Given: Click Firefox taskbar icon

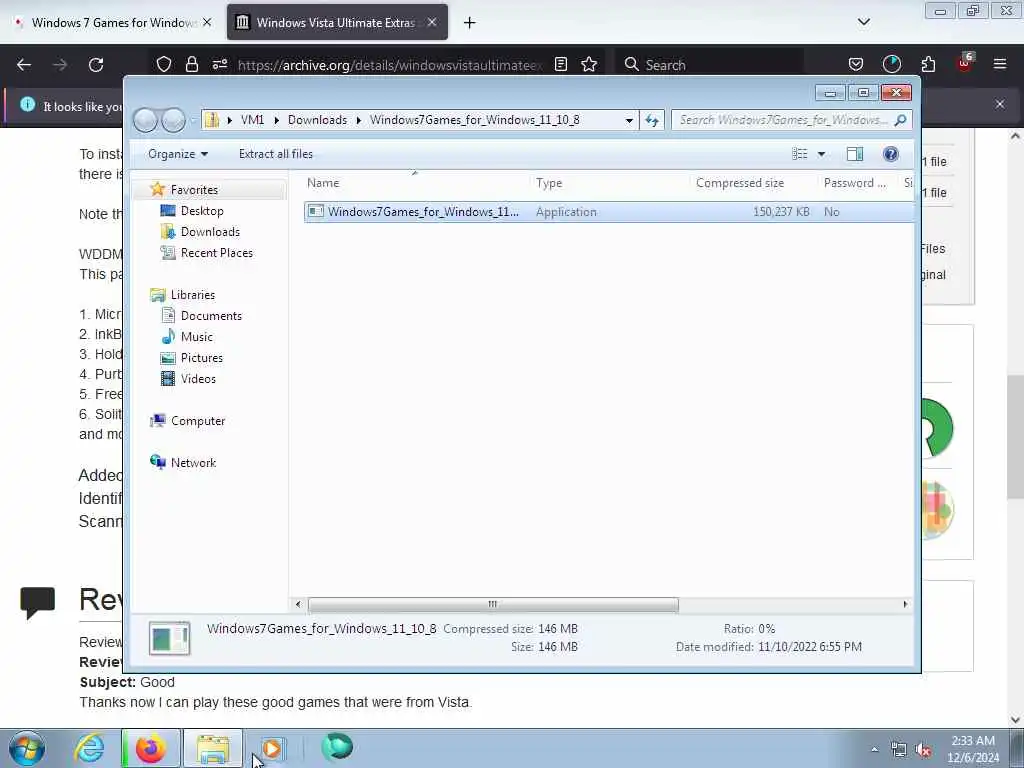Looking at the screenshot, I should (151, 748).
